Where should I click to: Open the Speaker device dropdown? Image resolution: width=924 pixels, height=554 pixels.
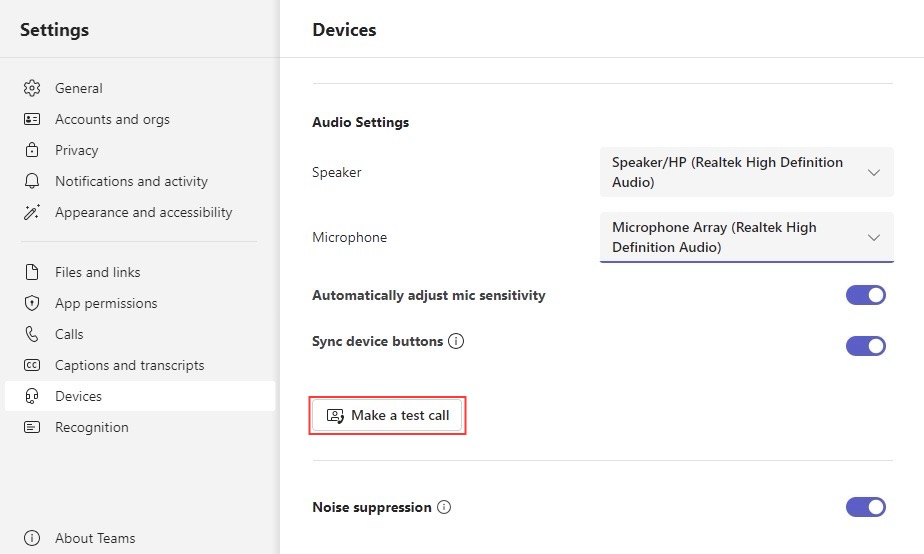click(x=747, y=172)
